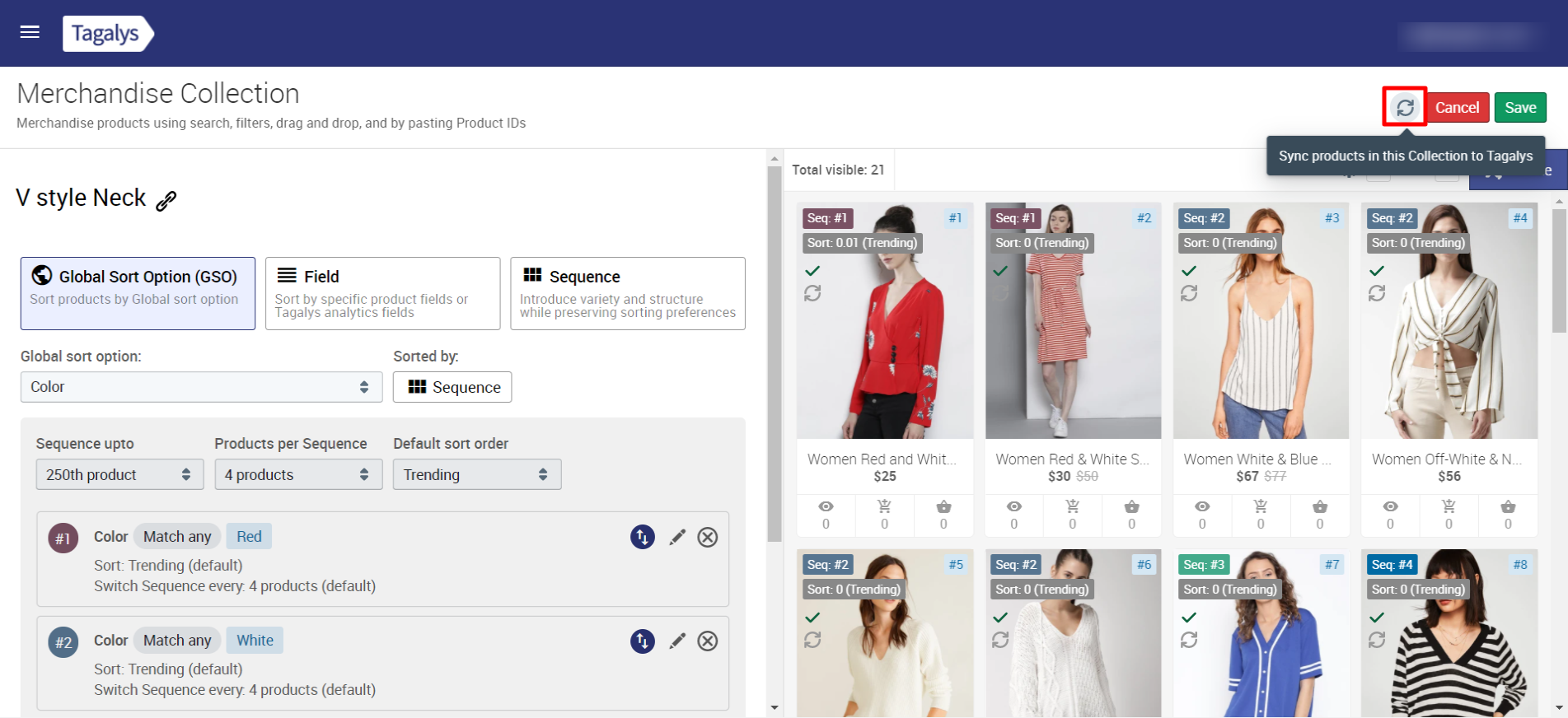Screen dimensions: 1568x718
Task: Select Global Sort Option (GSO) tab
Action: (x=138, y=293)
